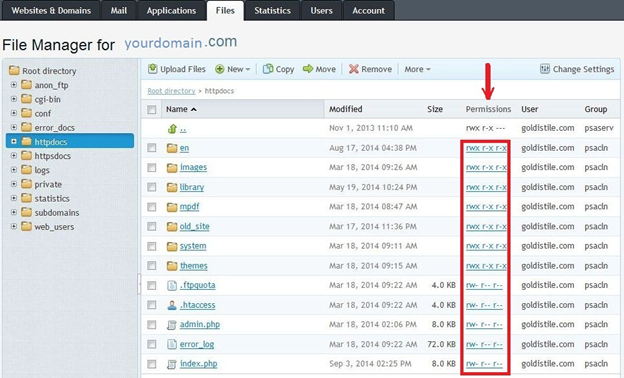Click the folder icon next to themes
The image size is (624, 378).
172,266
